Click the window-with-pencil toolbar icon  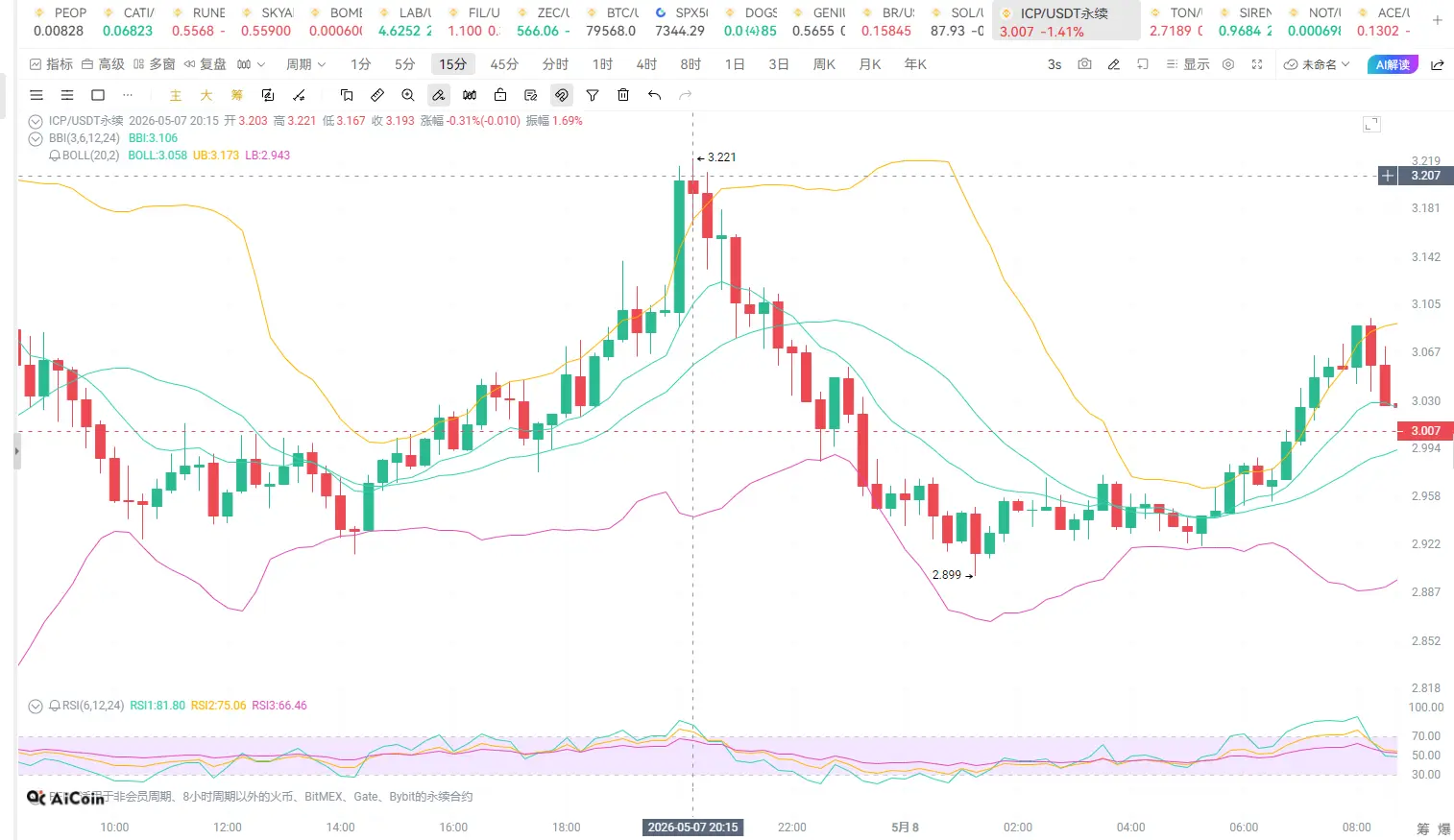[x=531, y=95]
